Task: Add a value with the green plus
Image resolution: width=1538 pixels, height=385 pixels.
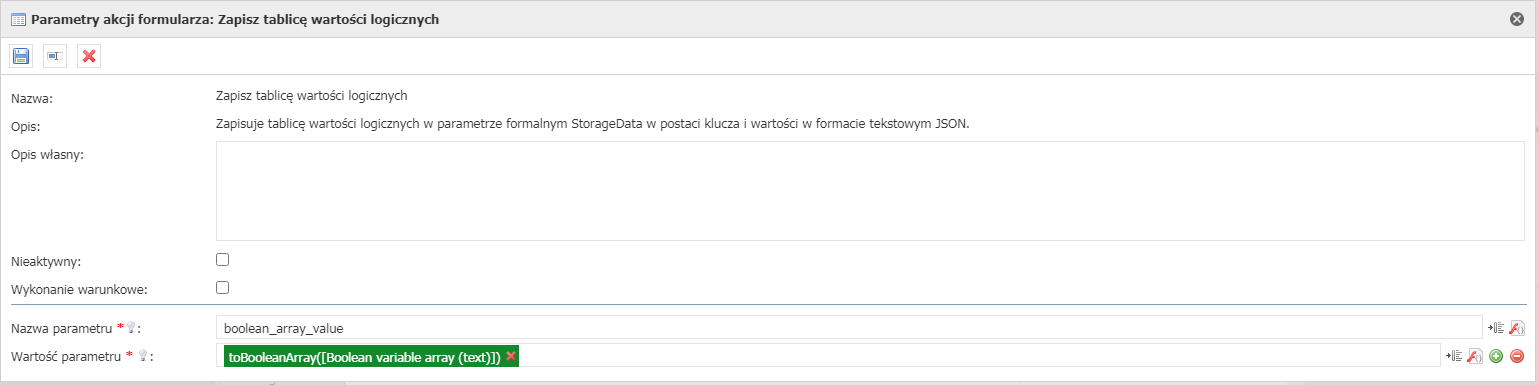Action: [x=1496, y=355]
